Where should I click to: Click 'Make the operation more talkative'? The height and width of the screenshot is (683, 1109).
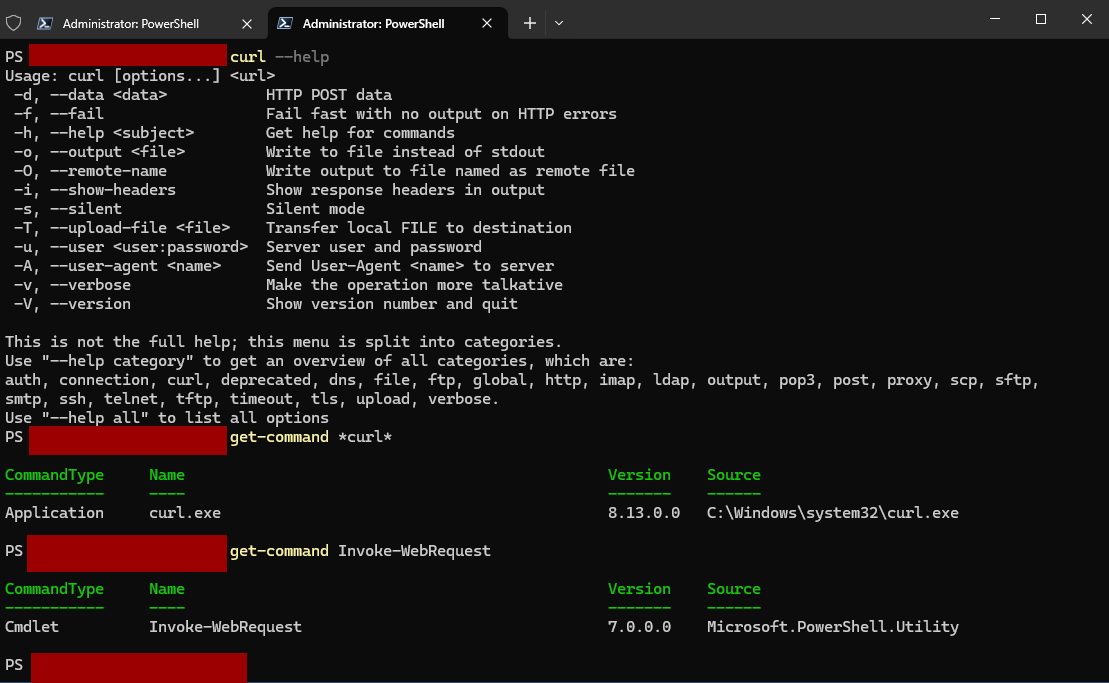point(414,286)
